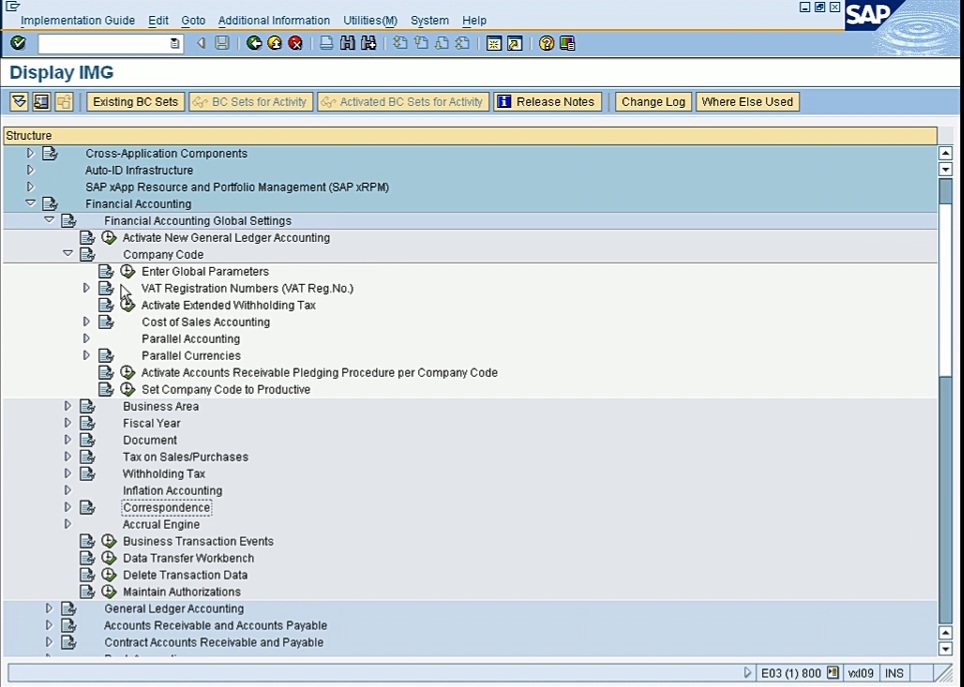
Task: Click the Release Notes button
Action: [547, 101]
